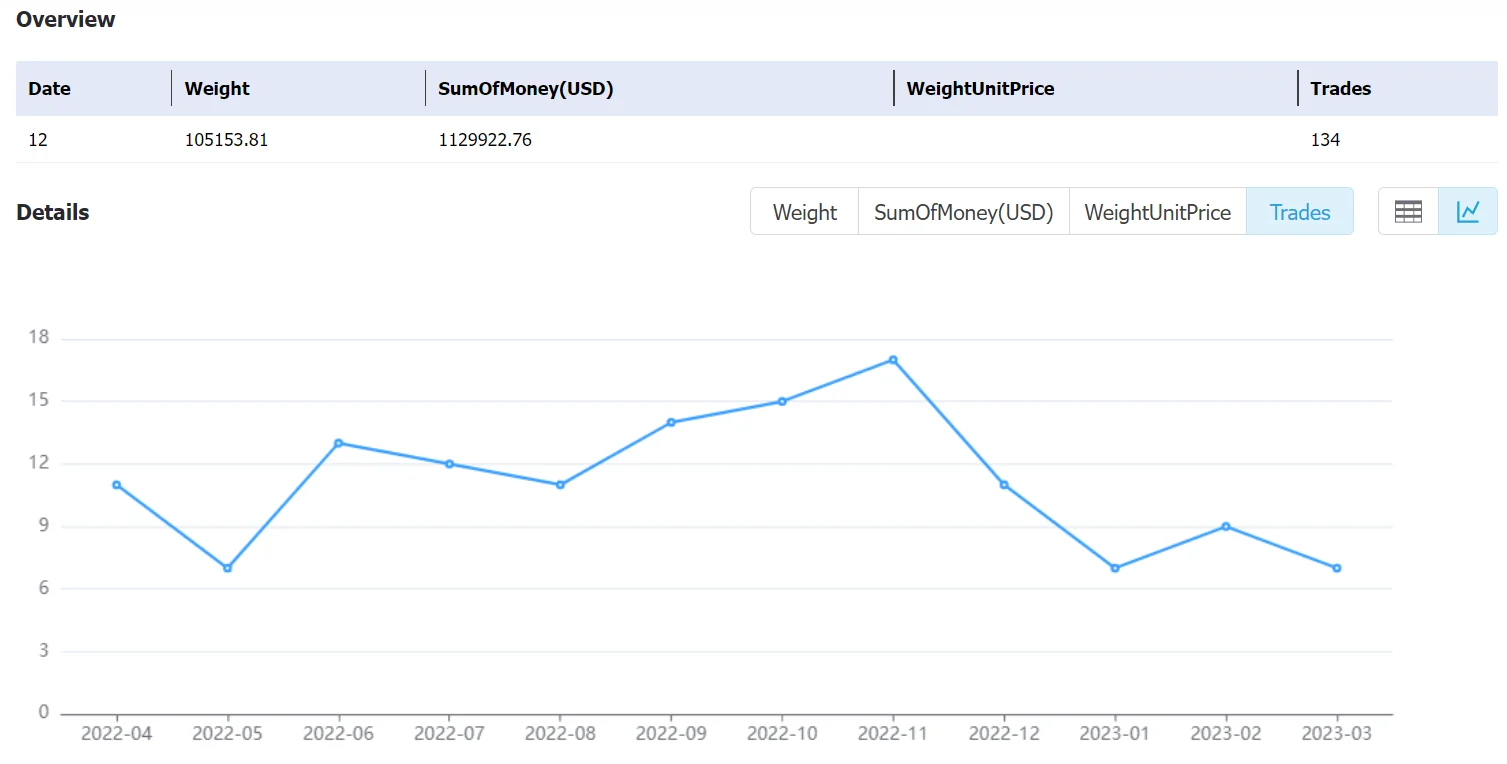This screenshot has width=1507, height=764.
Task: Show the Weight metric chart
Action: (805, 212)
